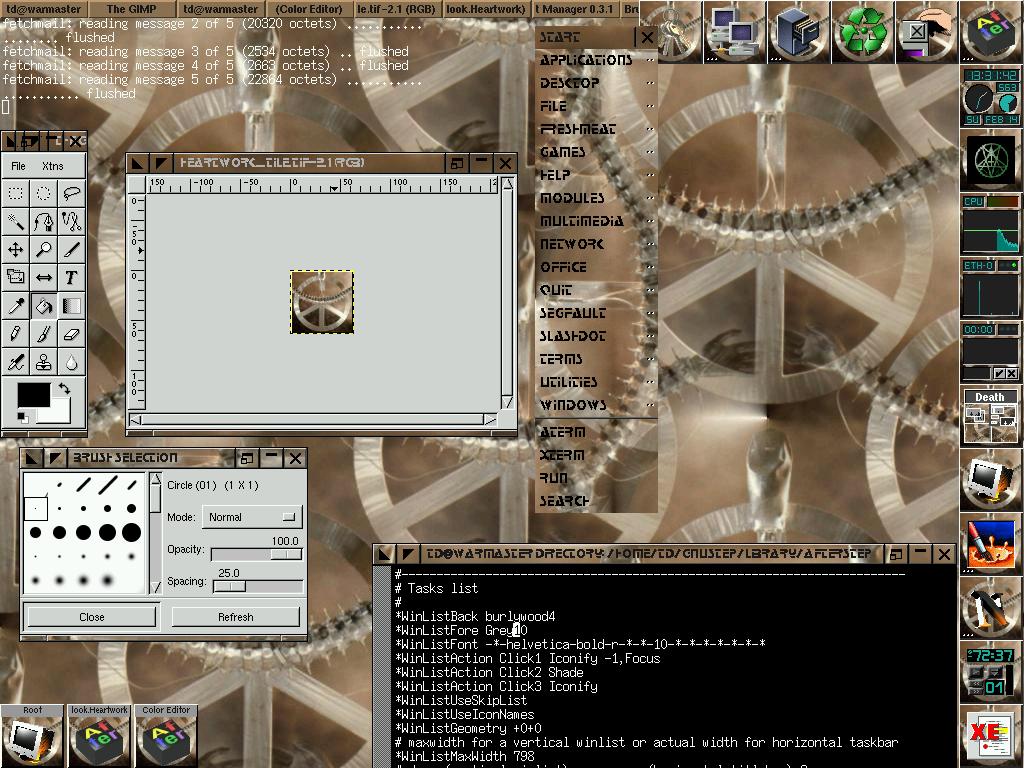Viewport: 1024px width, 768px height.
Task: Select the Color Picker eyedropper tool
Action: pyautogui.click(x=16, y=306)
